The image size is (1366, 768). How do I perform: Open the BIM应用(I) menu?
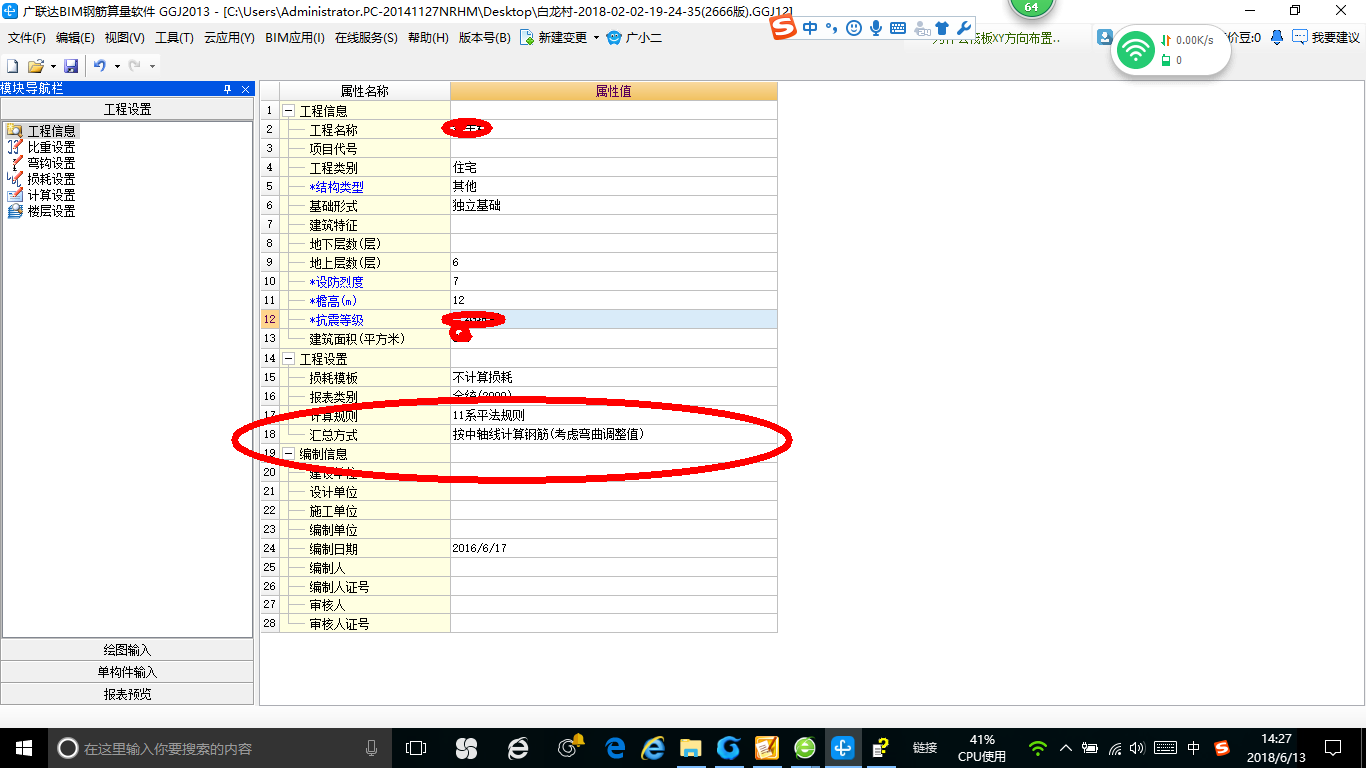coord(295,38)
